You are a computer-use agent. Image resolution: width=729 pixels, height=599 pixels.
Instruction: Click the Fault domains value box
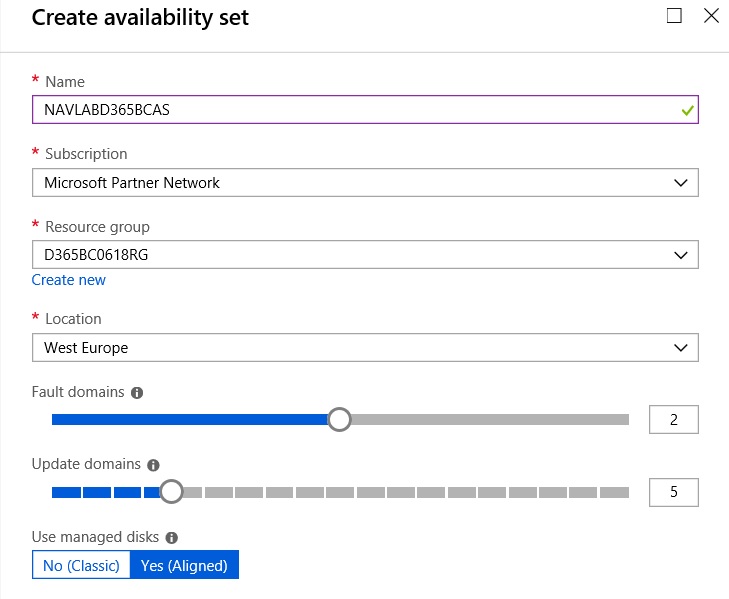point(674,419)
